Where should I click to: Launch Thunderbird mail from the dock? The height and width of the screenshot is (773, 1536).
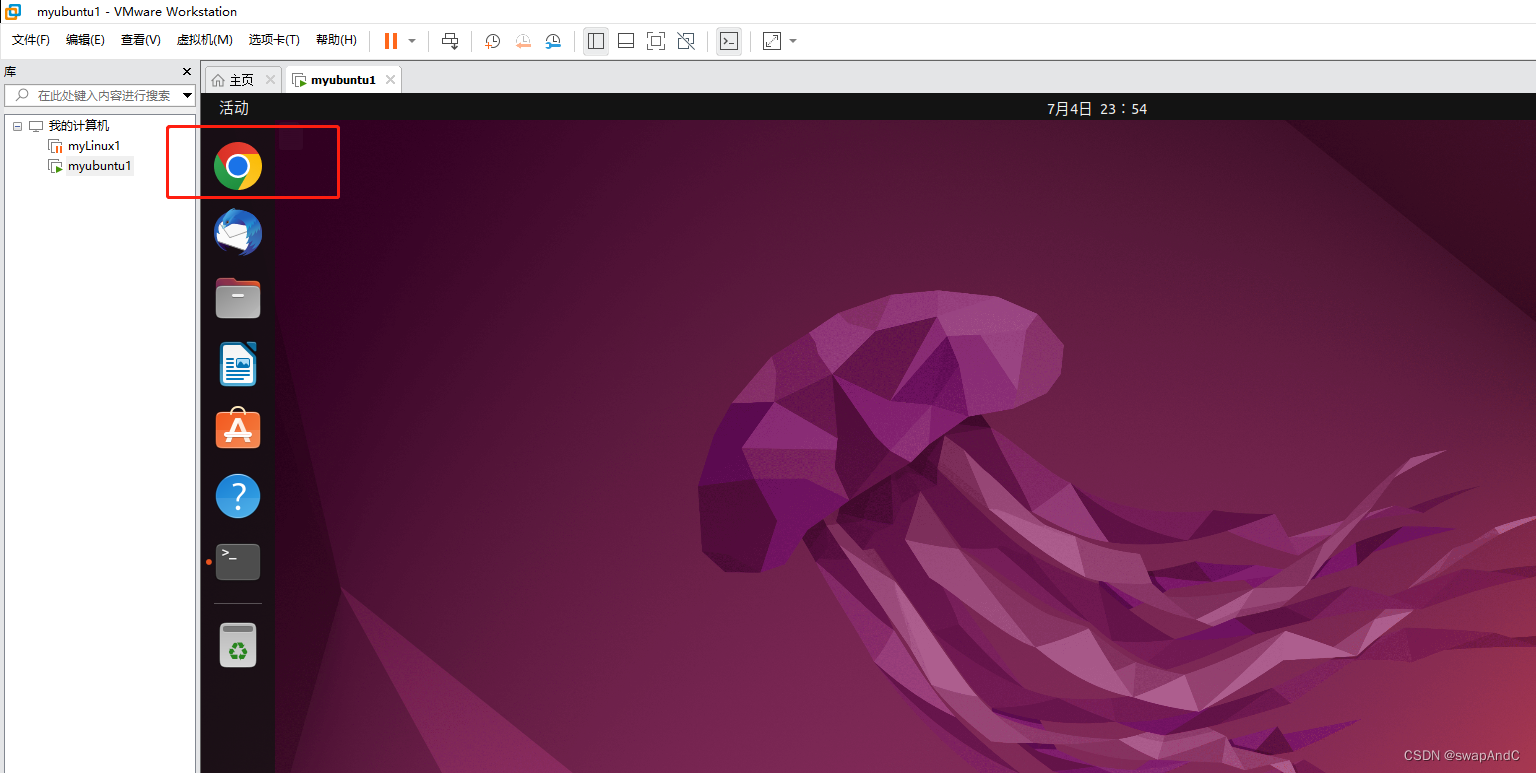237,232
